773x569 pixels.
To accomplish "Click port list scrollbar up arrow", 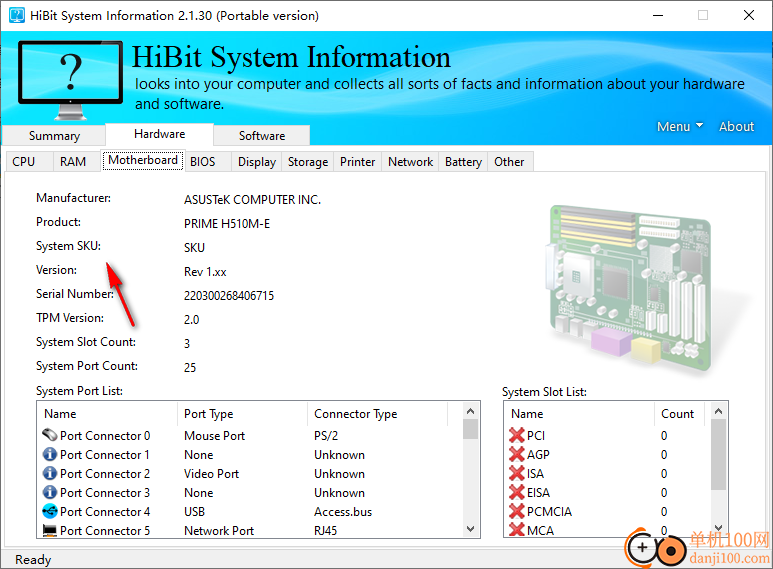I will (470, 411).
